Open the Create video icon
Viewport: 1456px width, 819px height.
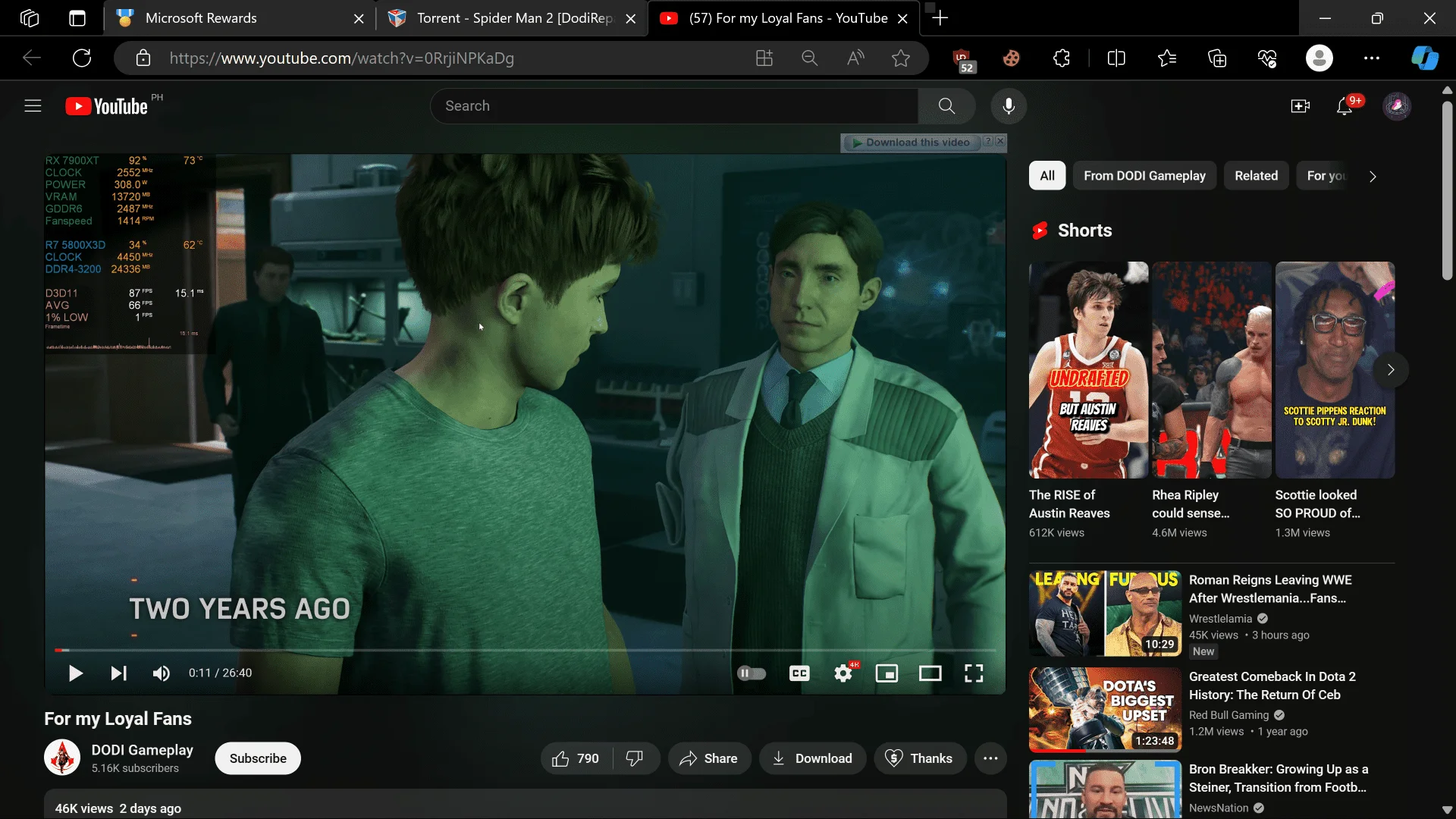pos(1300,106)
